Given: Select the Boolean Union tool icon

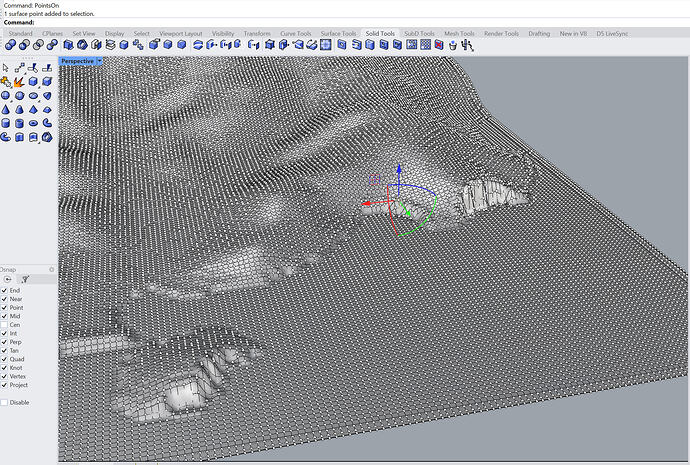Looking at the screenshot, I should (x=10, y=45).
